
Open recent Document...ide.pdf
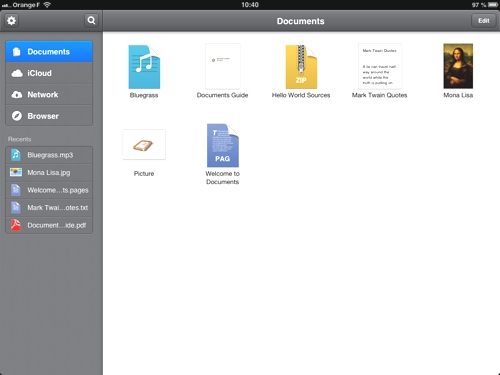(49, 225)
